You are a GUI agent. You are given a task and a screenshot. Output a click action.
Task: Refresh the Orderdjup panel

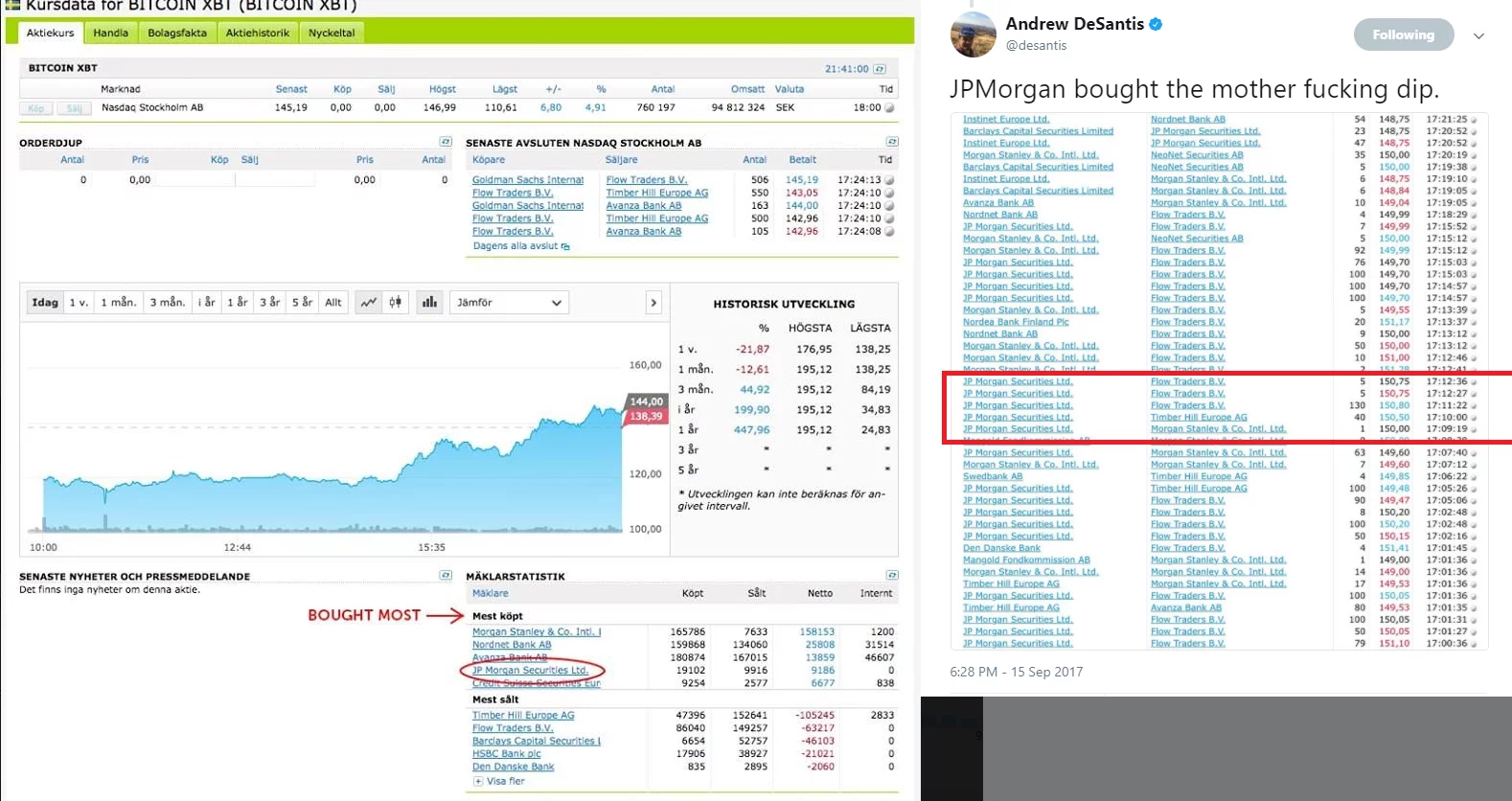tap(445, 142)
